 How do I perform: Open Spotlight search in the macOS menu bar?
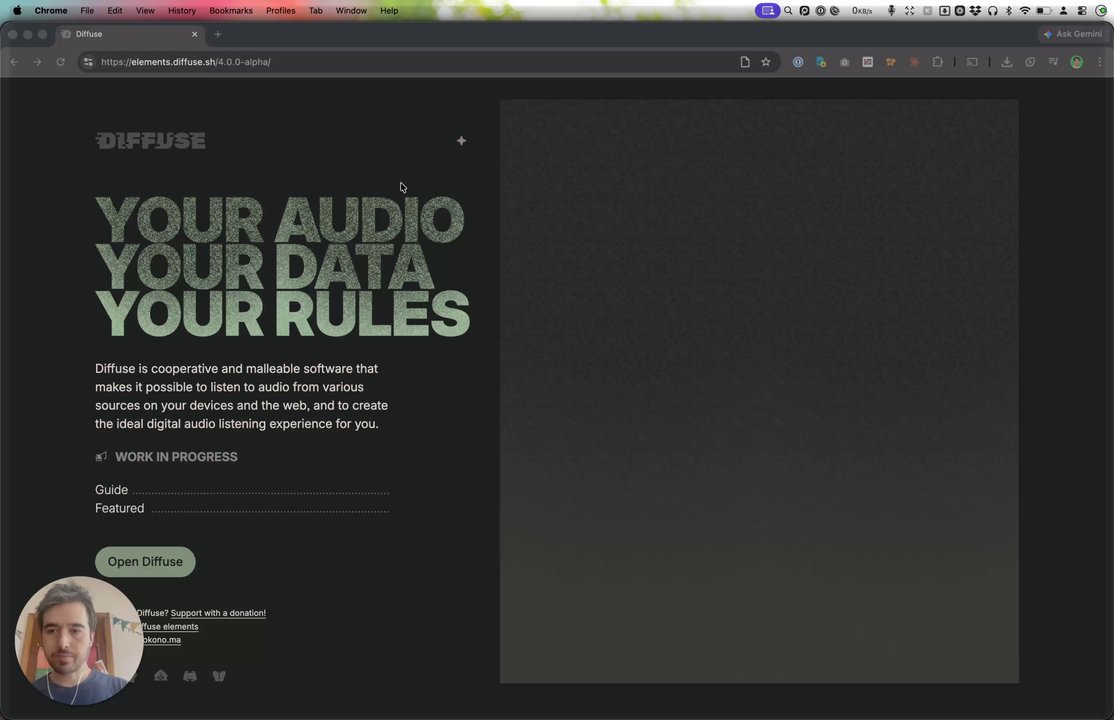788,11
